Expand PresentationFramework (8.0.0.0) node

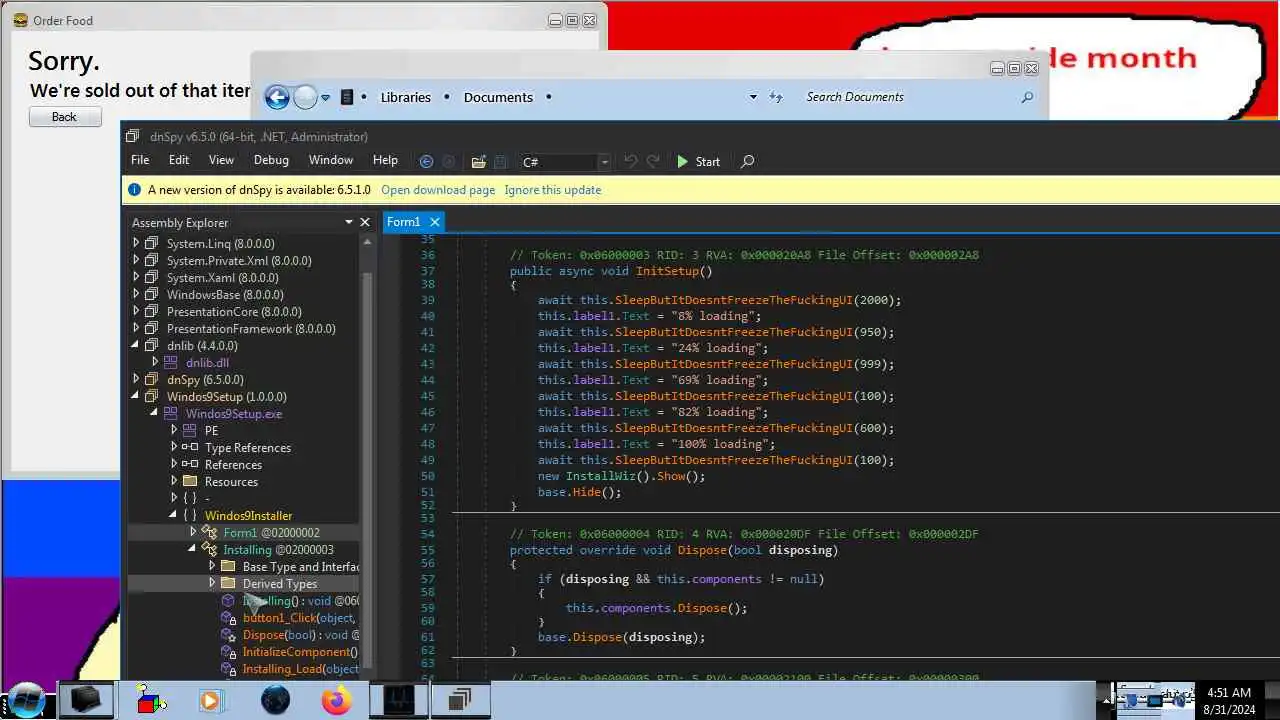137,328
